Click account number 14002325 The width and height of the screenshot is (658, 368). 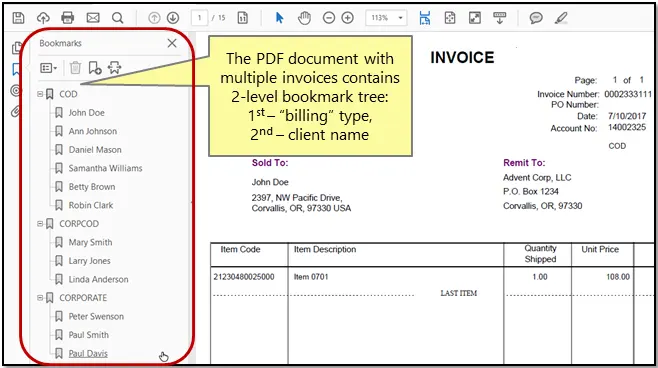coord(627,127)
